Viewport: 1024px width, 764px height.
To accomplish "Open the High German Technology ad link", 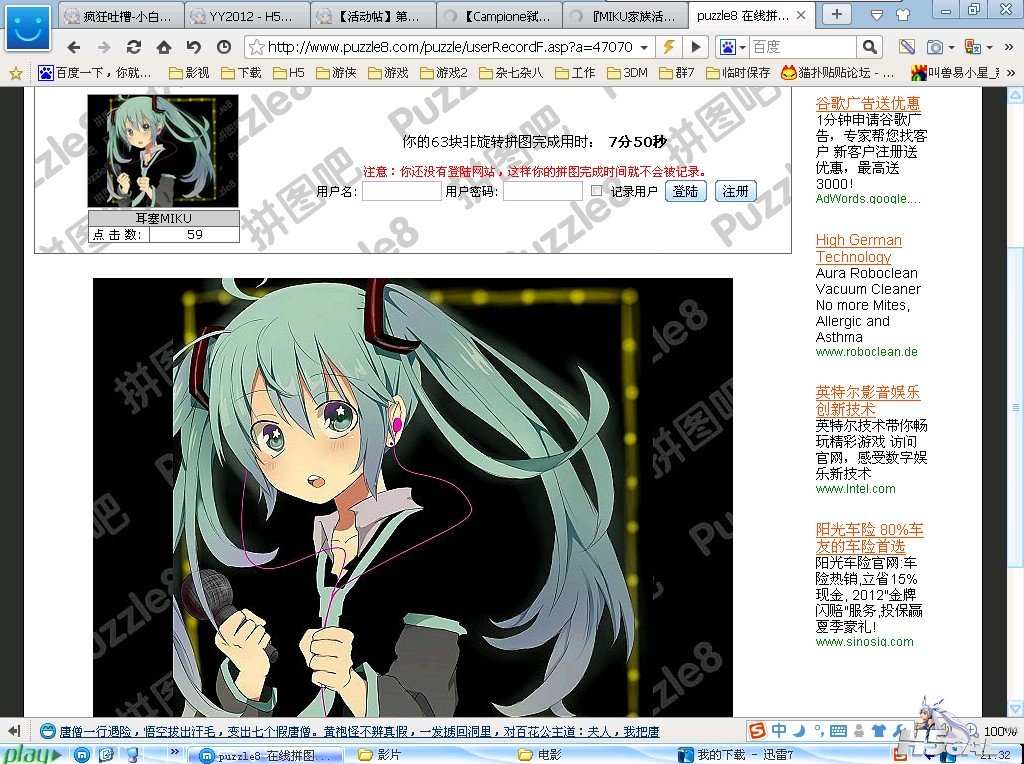I will click(x=858, y=248).
